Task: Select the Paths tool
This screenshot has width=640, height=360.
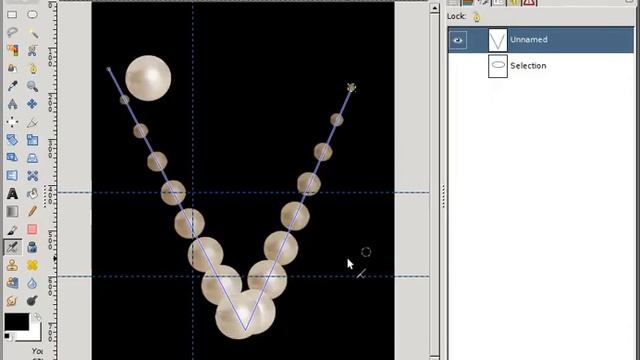Action: 32,68
